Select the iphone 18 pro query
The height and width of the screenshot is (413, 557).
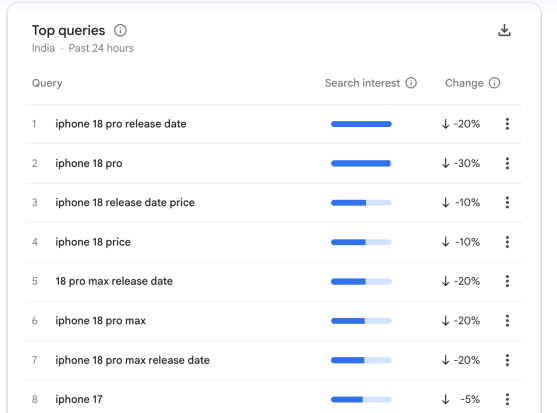click(88, 163)
